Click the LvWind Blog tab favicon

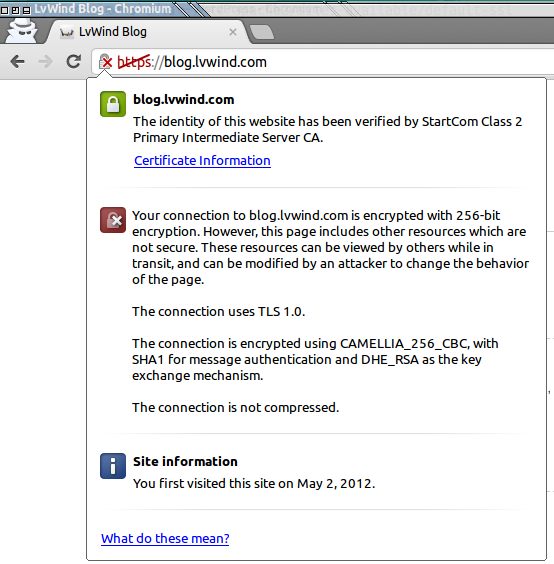click(67, 33)
